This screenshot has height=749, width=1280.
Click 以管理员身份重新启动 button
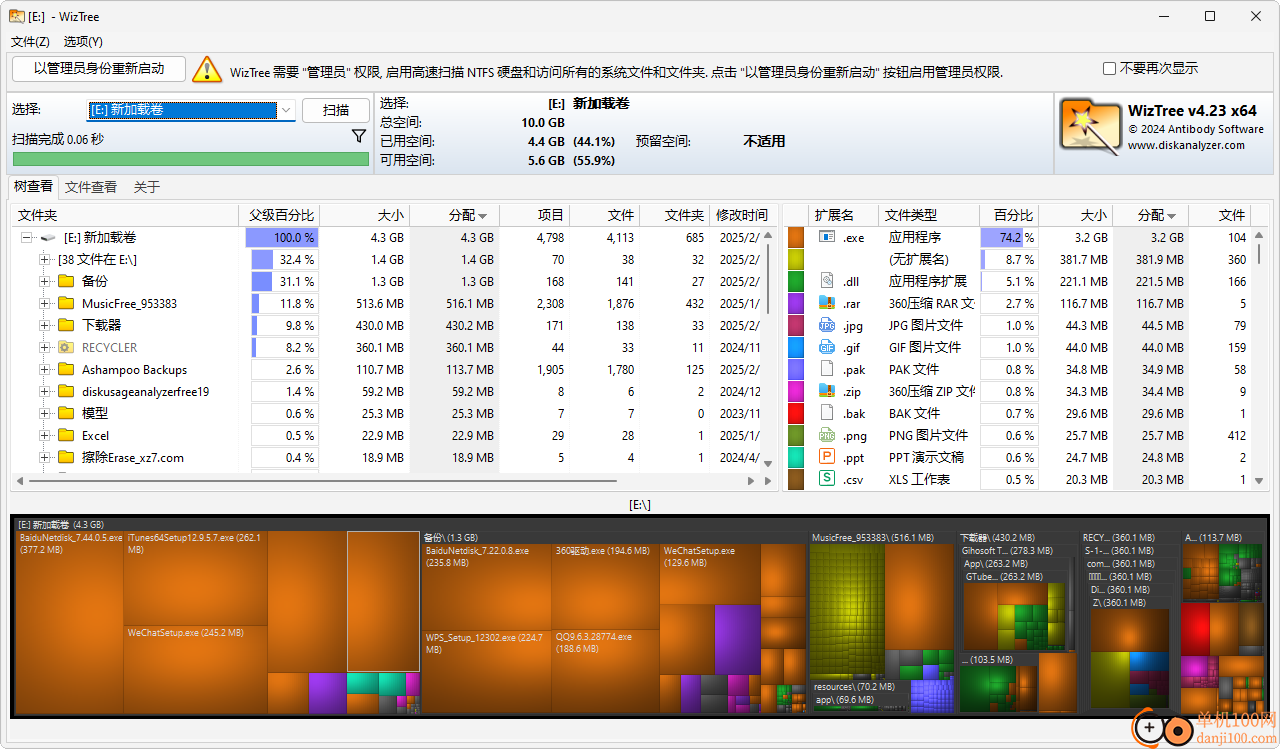[99, 69]
